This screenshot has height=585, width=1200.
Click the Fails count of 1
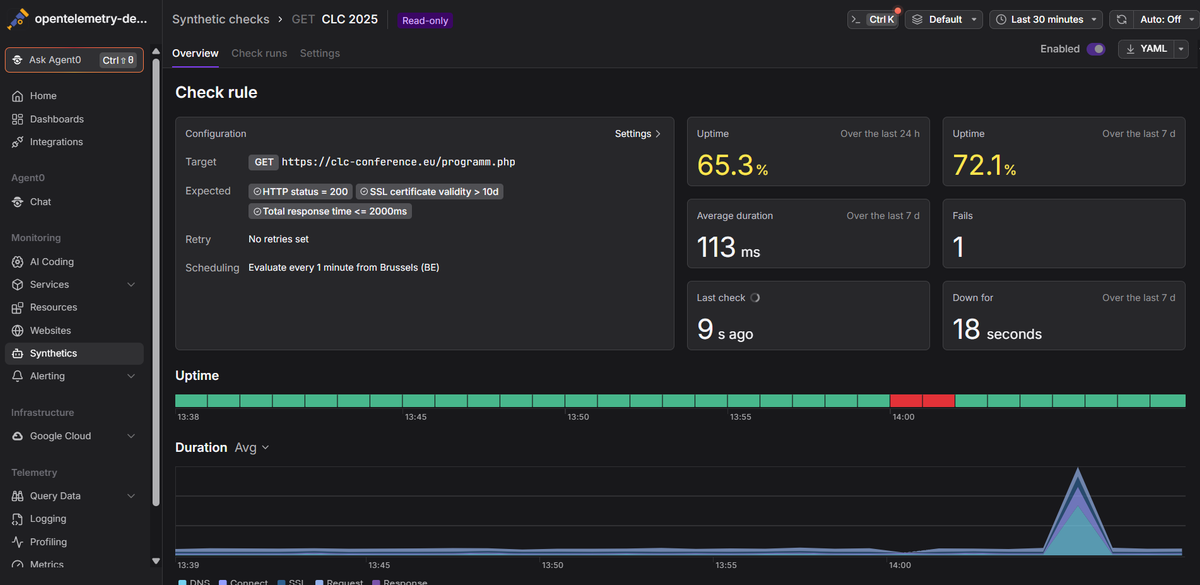(x=958, y=248)
